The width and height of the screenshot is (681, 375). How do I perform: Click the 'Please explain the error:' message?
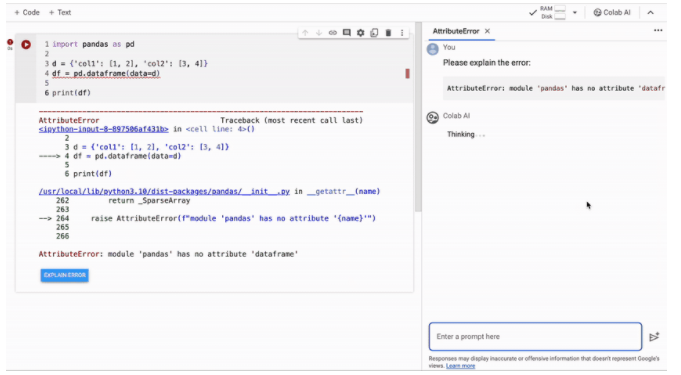click(486, 63)
